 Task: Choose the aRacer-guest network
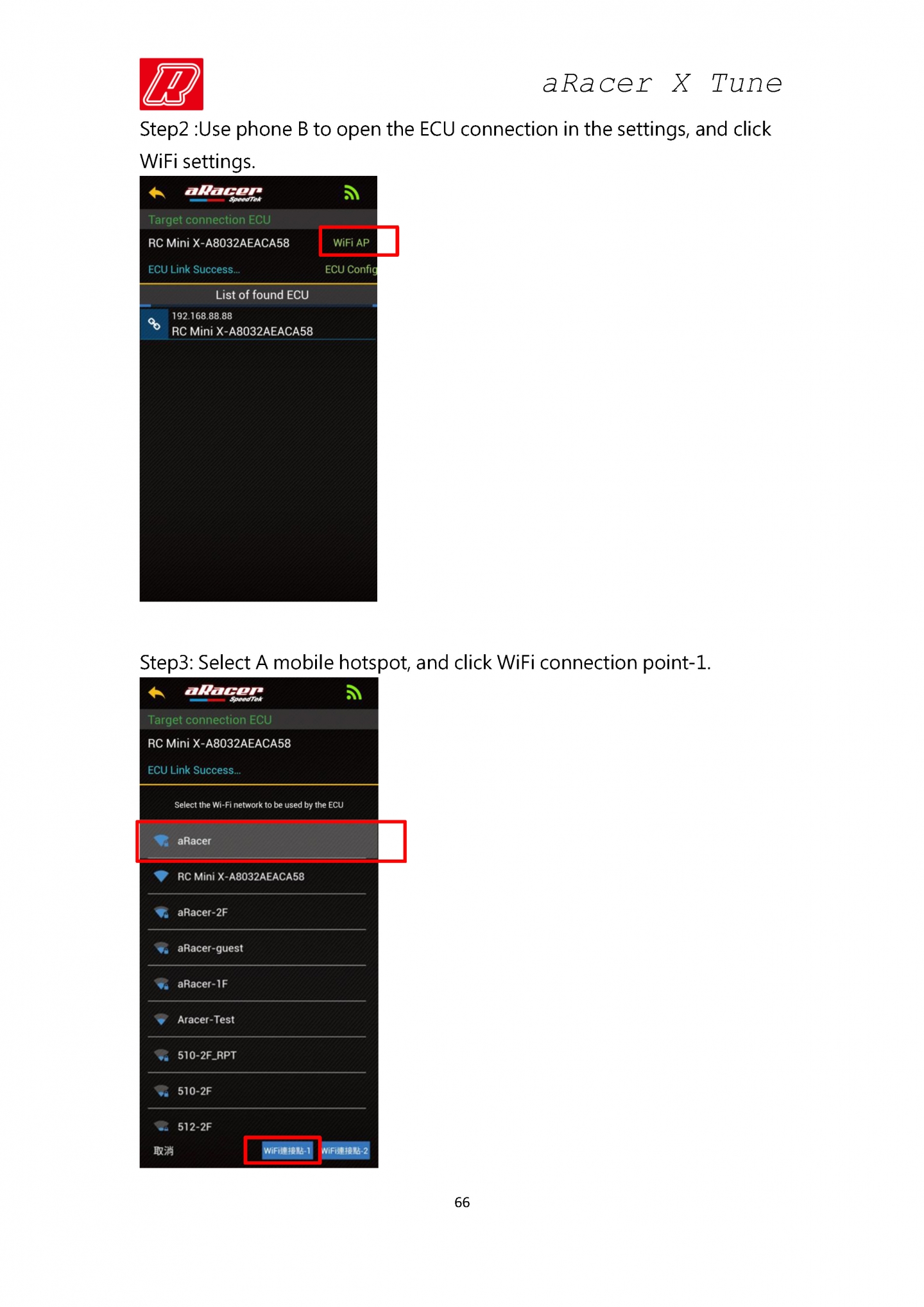click(257, 948)
